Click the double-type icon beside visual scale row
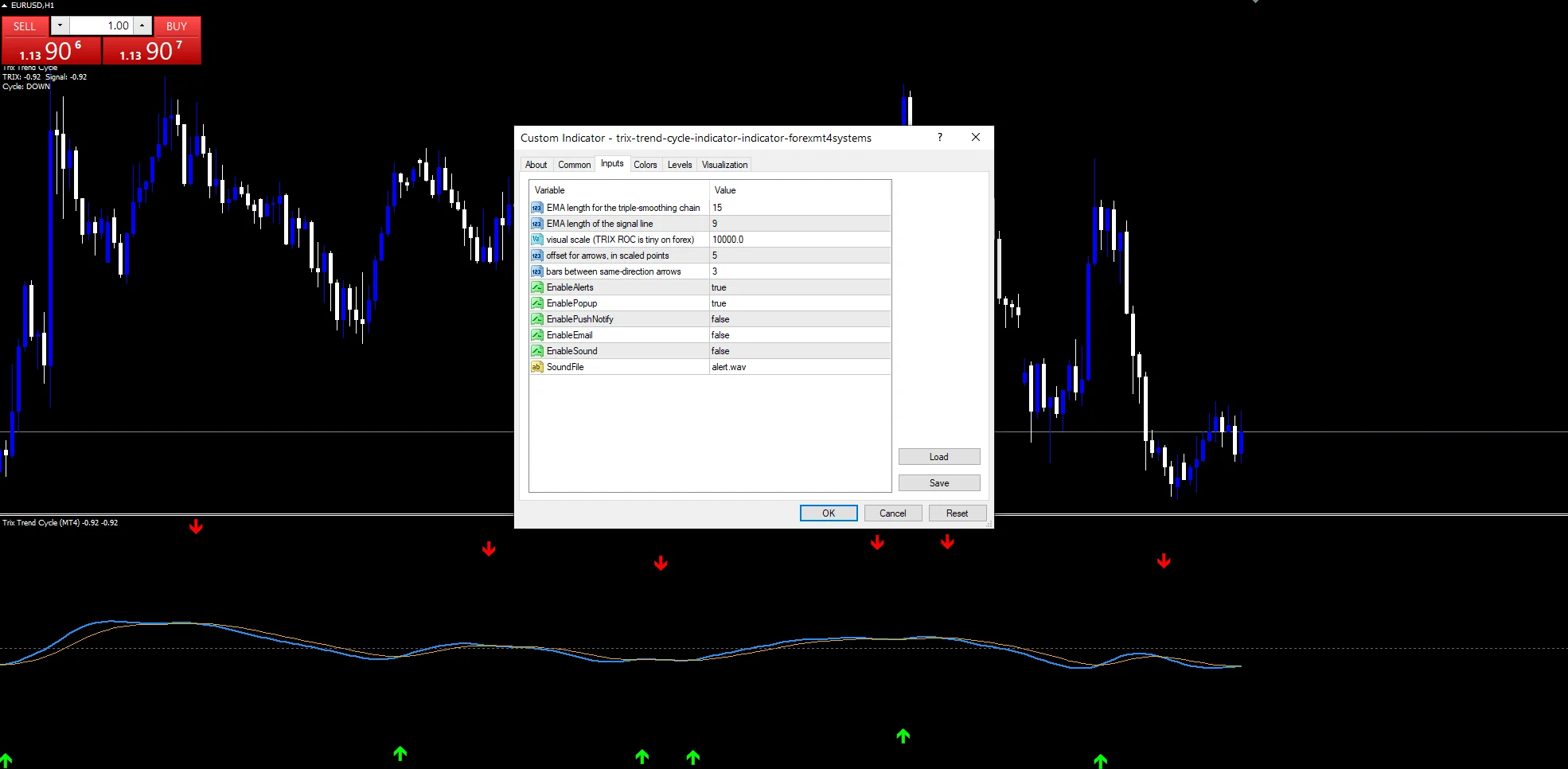1568x769 pixels. point(536,240)
